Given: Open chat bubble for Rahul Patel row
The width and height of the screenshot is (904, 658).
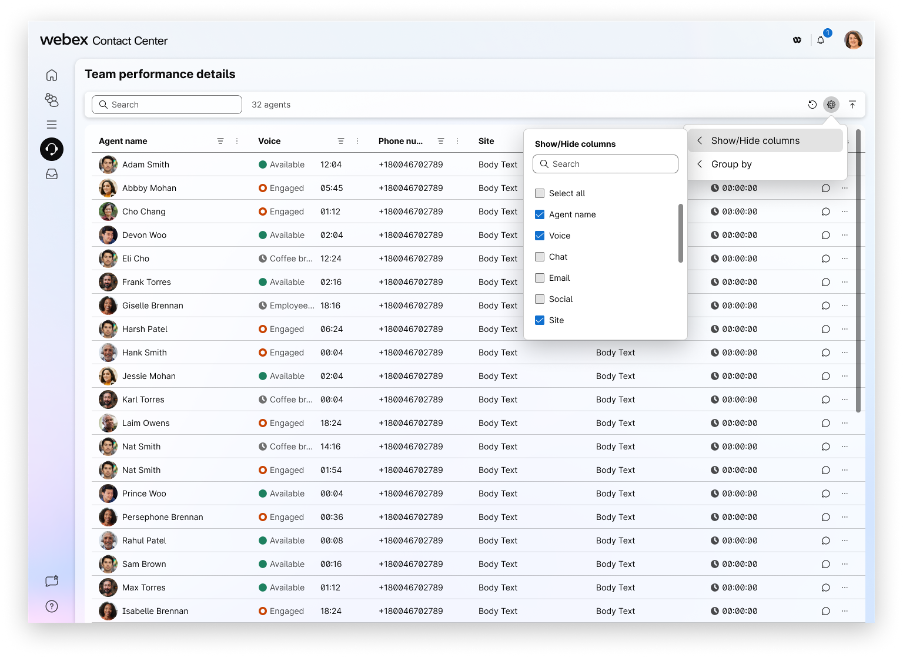Looking at the screenshot, I should [x=825, y=541].
